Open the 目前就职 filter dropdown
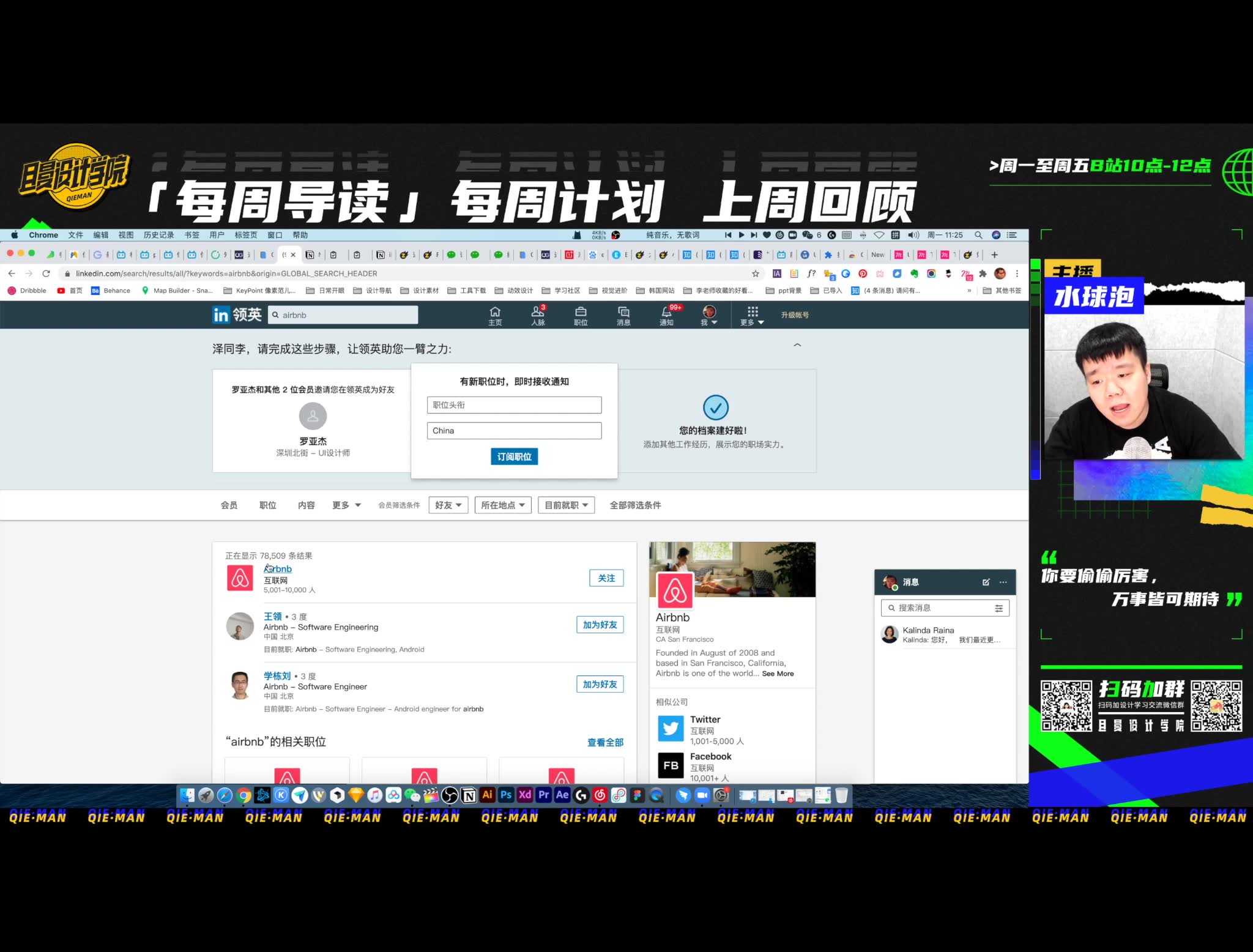This screenshot has width=1253, height=952. coord(566,505)
